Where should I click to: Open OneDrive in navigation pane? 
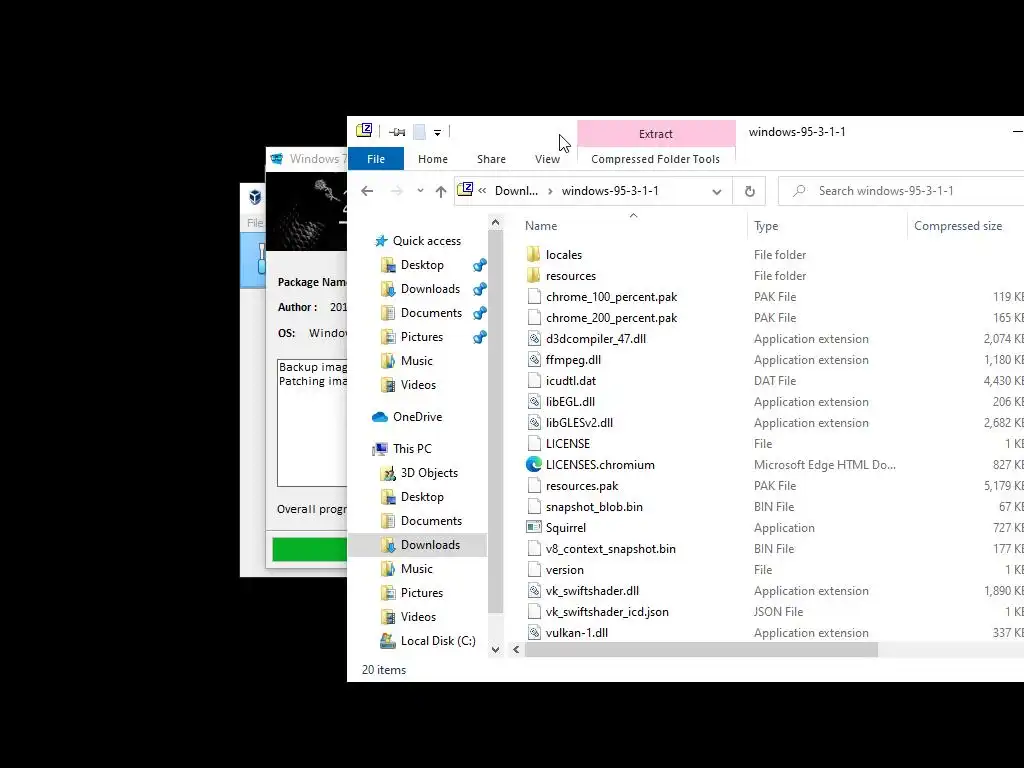click(417, 417)
